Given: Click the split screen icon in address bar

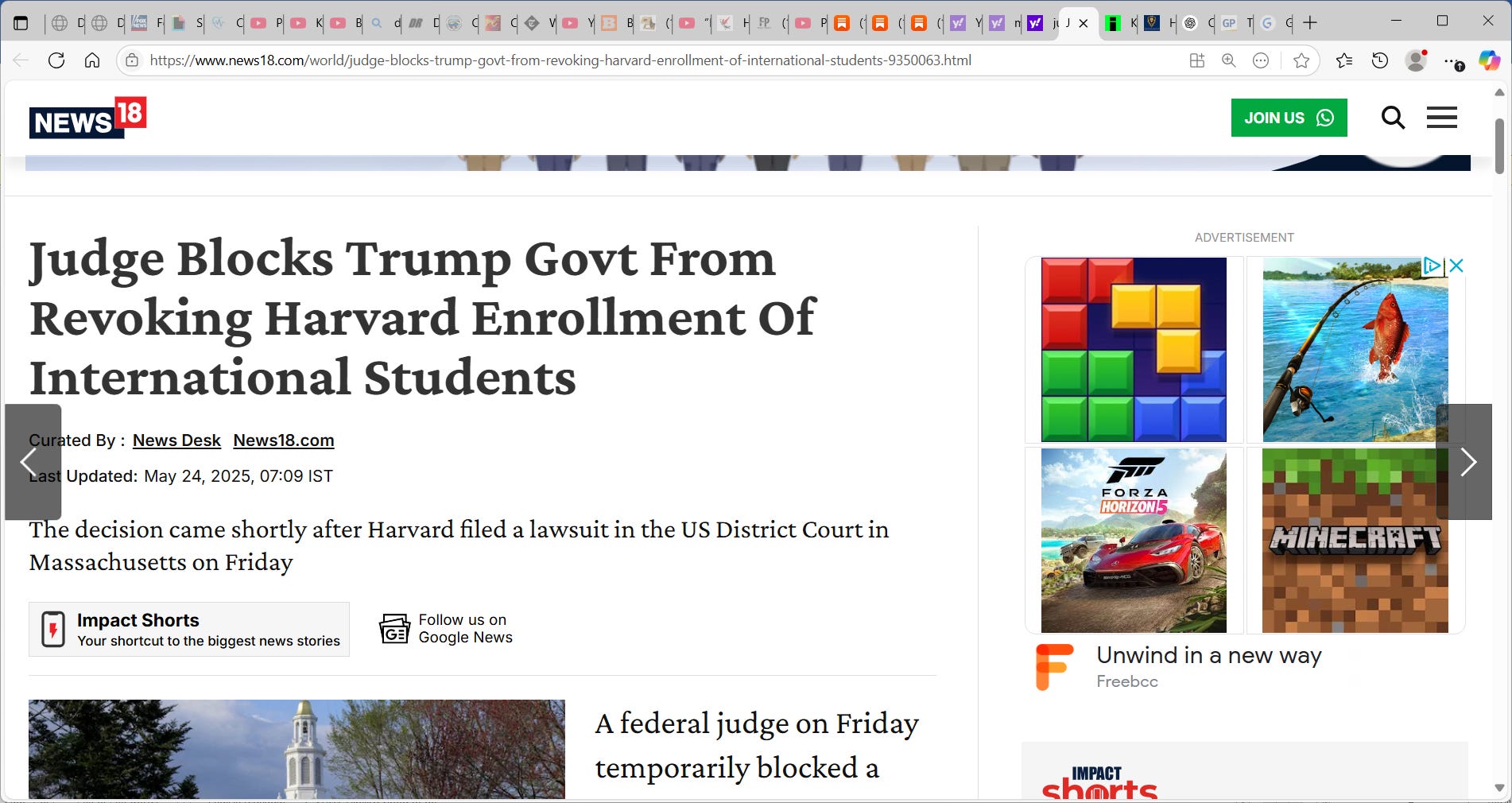Looking at the screenshot, I should [x=1197, y=60].
